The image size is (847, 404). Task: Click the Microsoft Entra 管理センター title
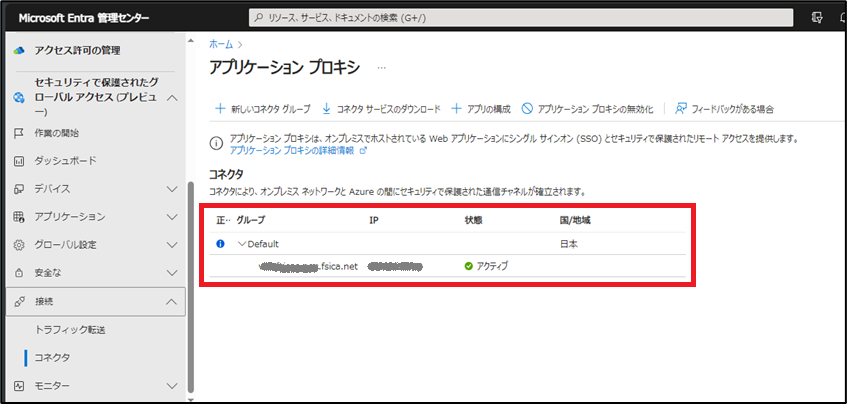tap(84, 18)
